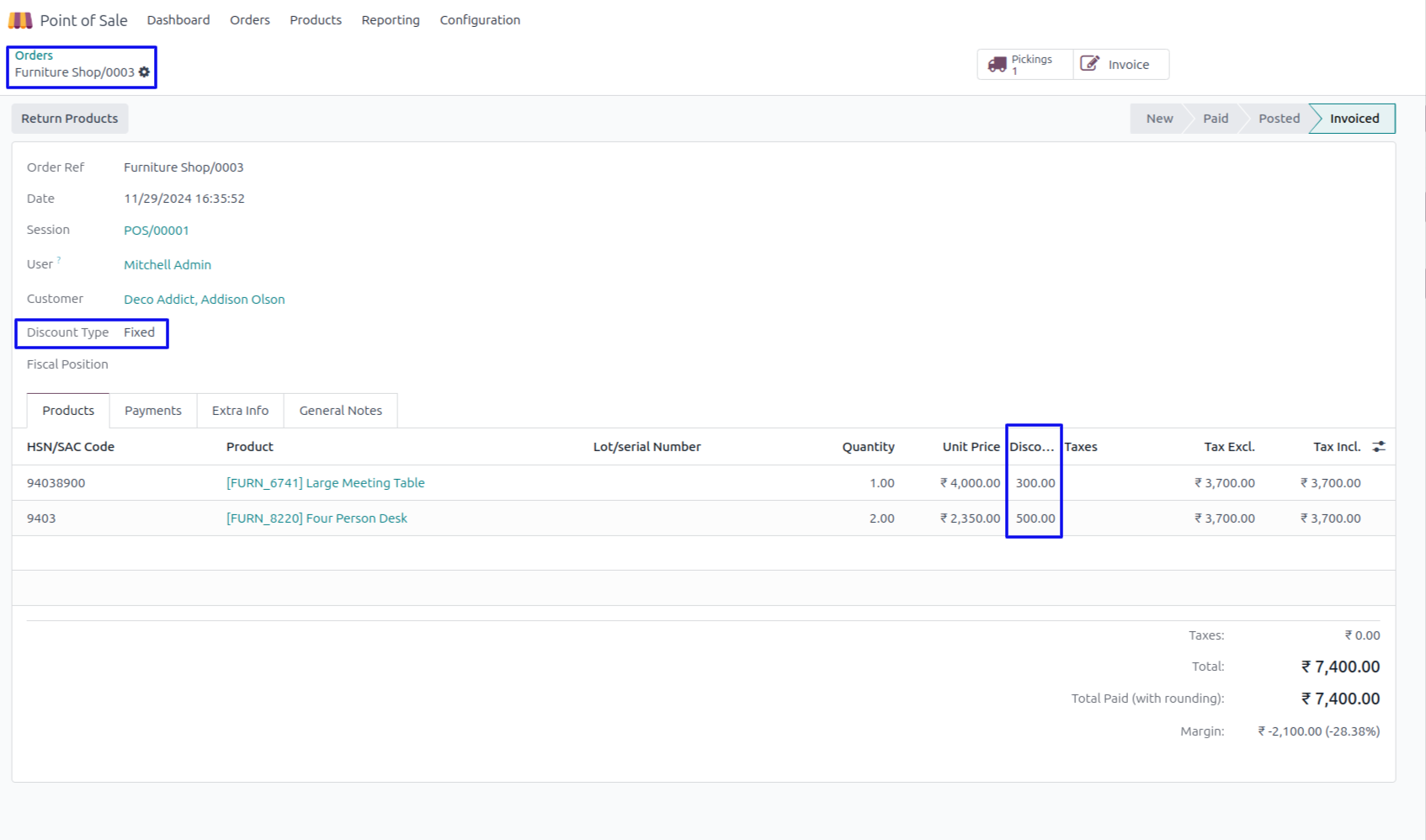Go back via Orders breadcrumb link

34,56
